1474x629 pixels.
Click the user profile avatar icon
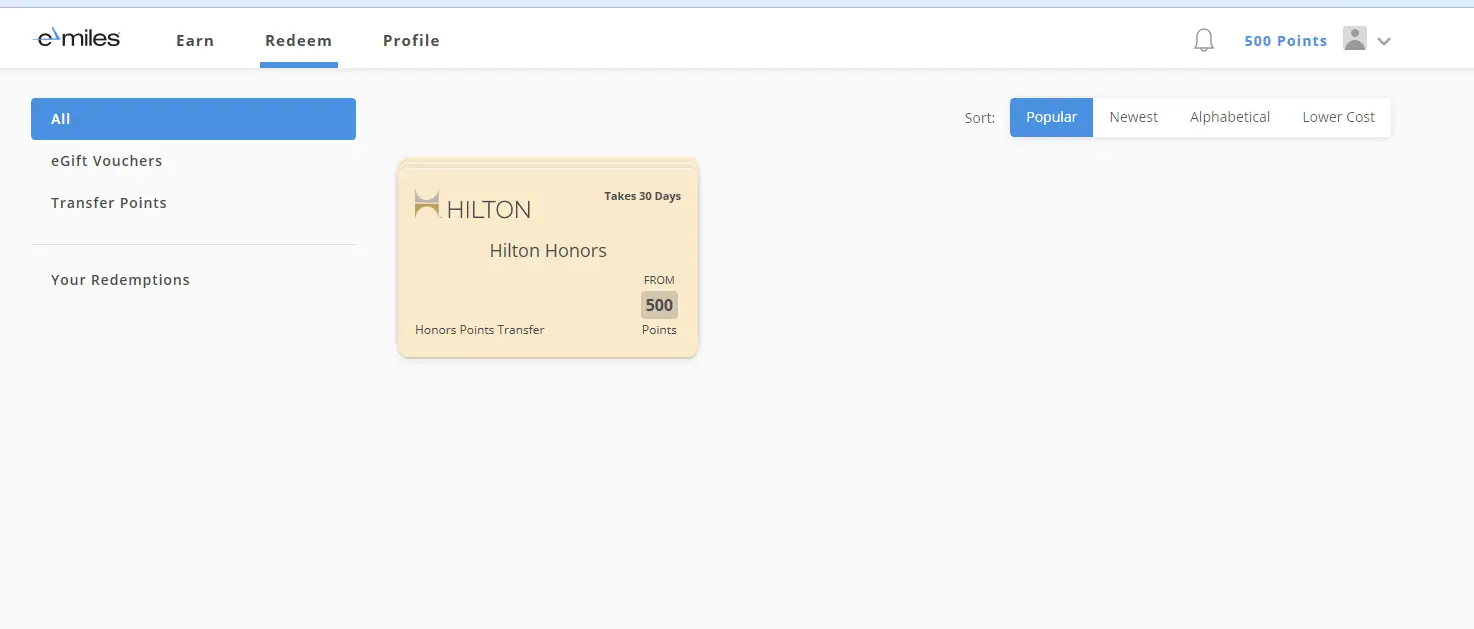1355,39
